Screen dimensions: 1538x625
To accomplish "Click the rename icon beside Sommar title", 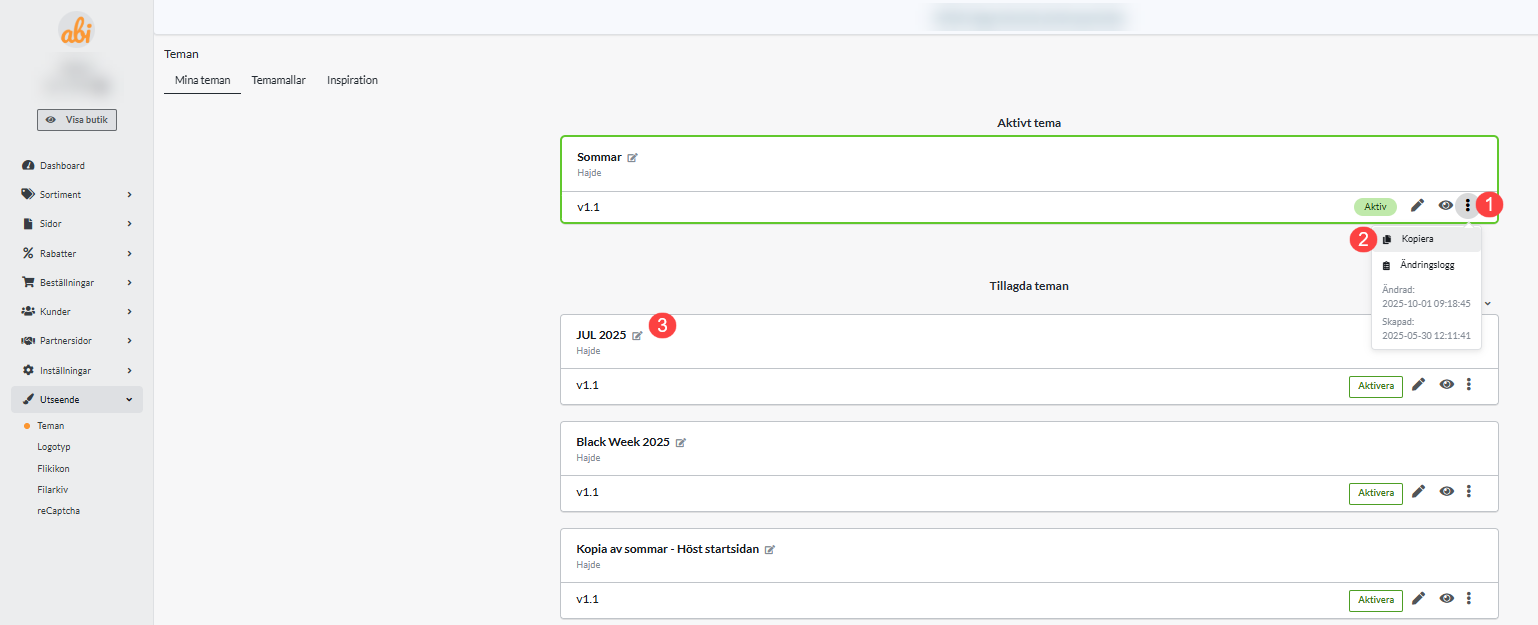I will [x=633, y=158].
